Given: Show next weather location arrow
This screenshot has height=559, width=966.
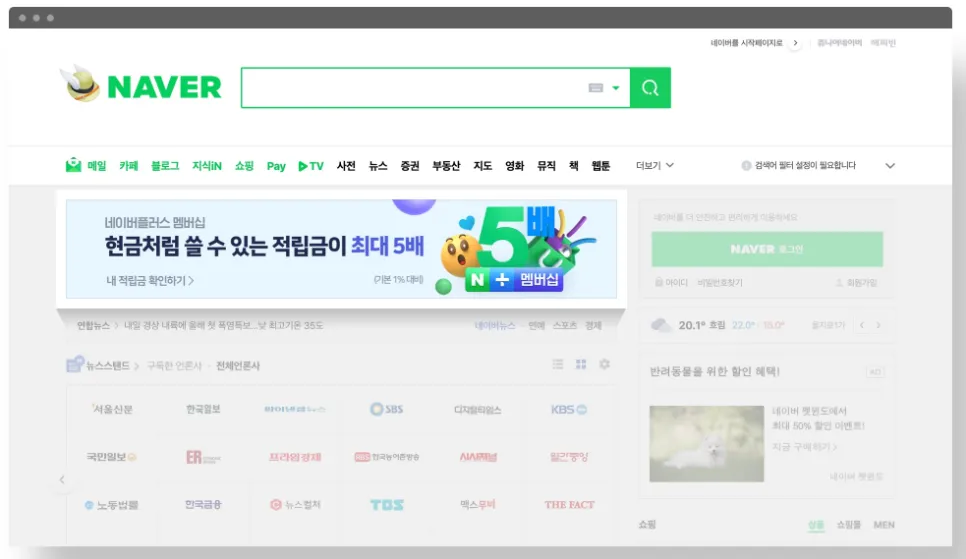Looking at the screenshot, I should [879, 325].
